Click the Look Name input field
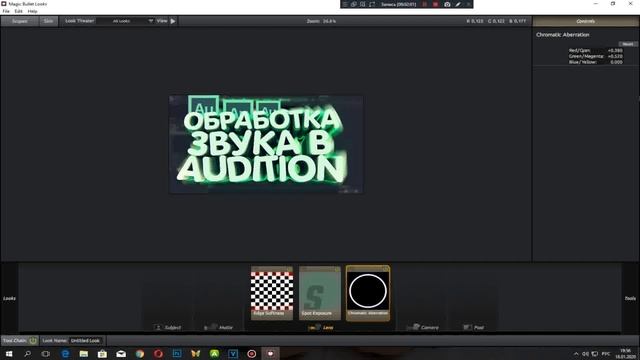The width and height of the screenshot is (640, 360). (x=86, y=340)
